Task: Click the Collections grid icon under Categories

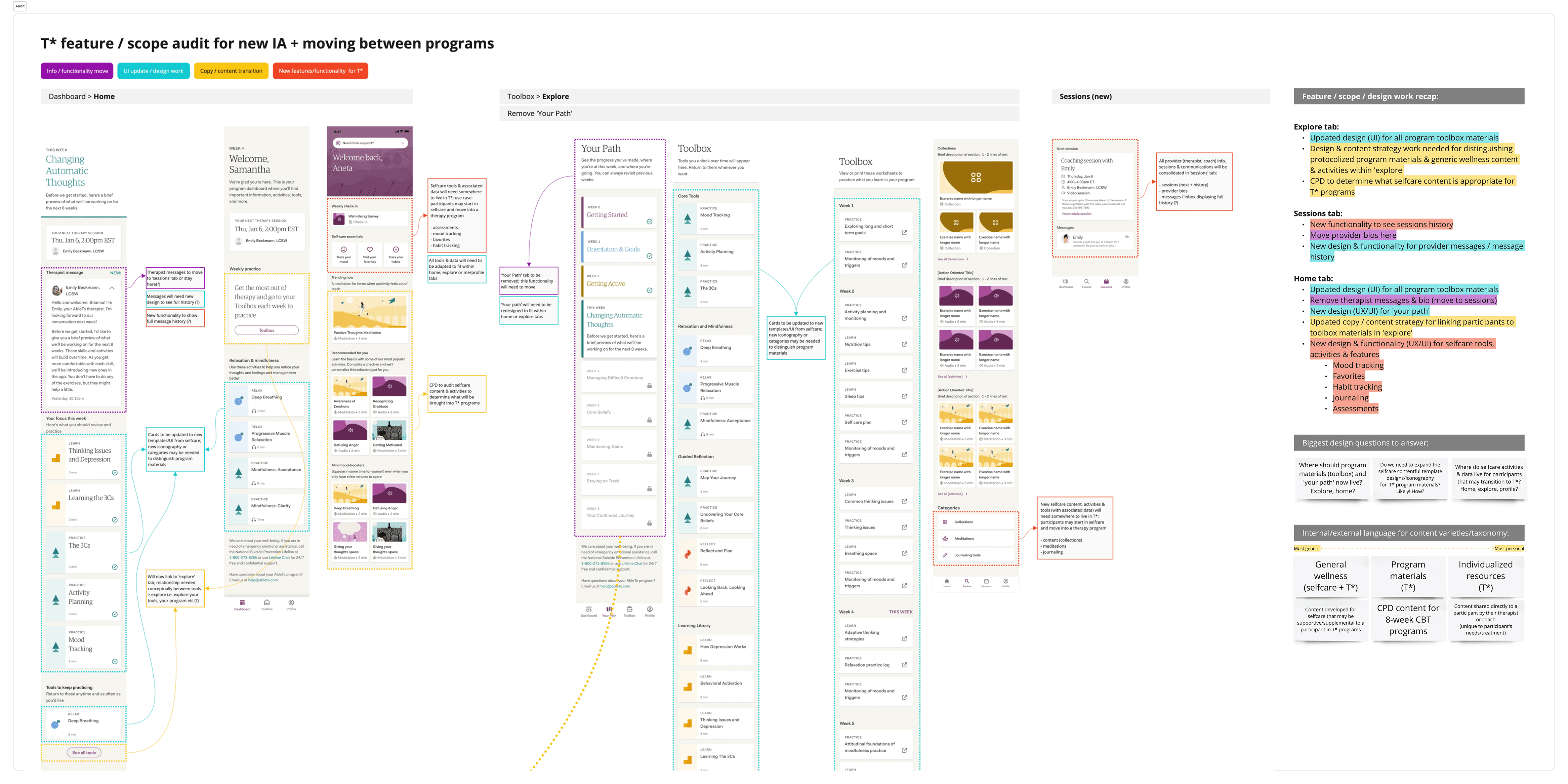Action: 945,522
